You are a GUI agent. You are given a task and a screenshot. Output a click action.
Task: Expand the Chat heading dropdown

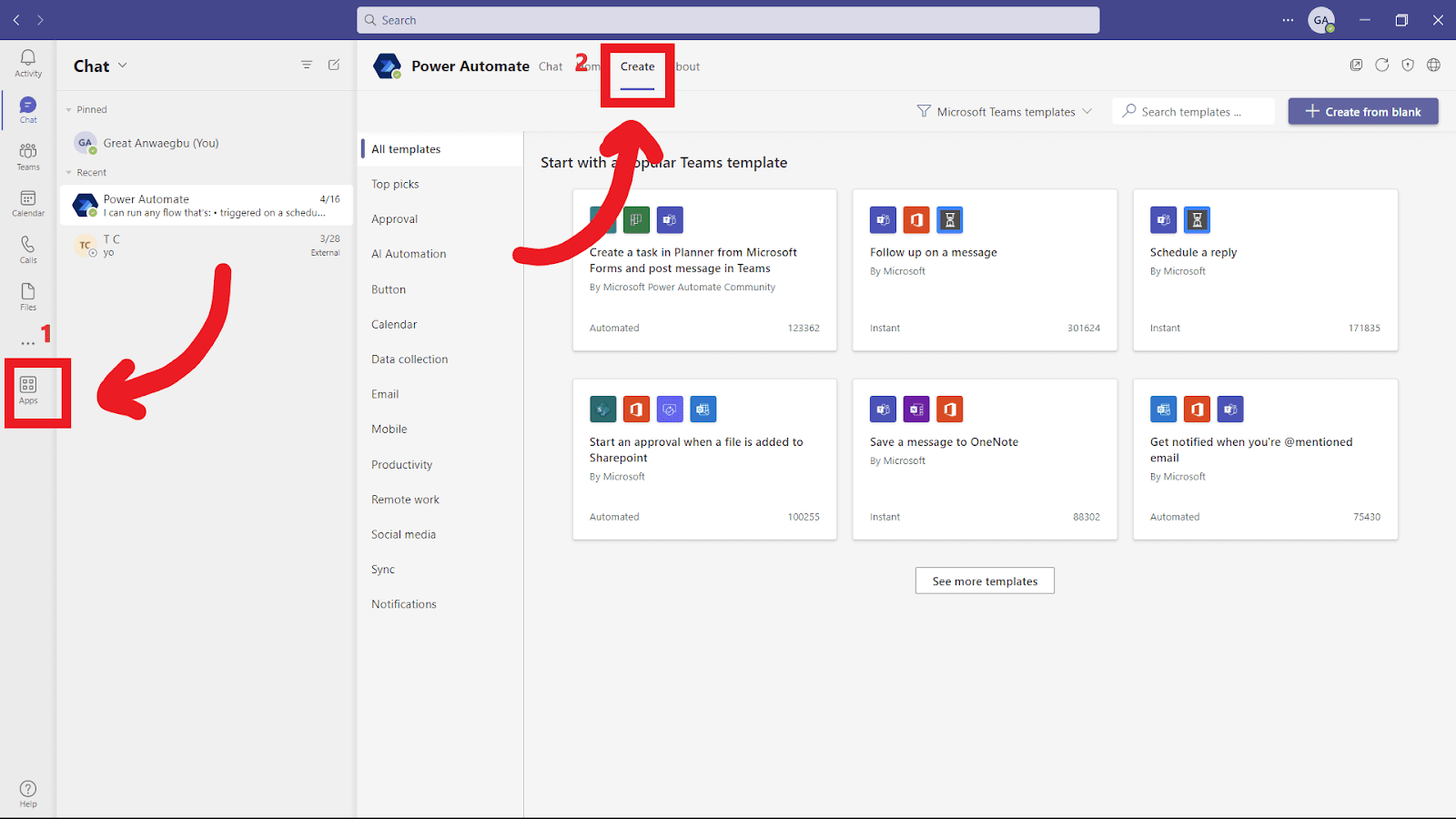(x=123, y=65)
